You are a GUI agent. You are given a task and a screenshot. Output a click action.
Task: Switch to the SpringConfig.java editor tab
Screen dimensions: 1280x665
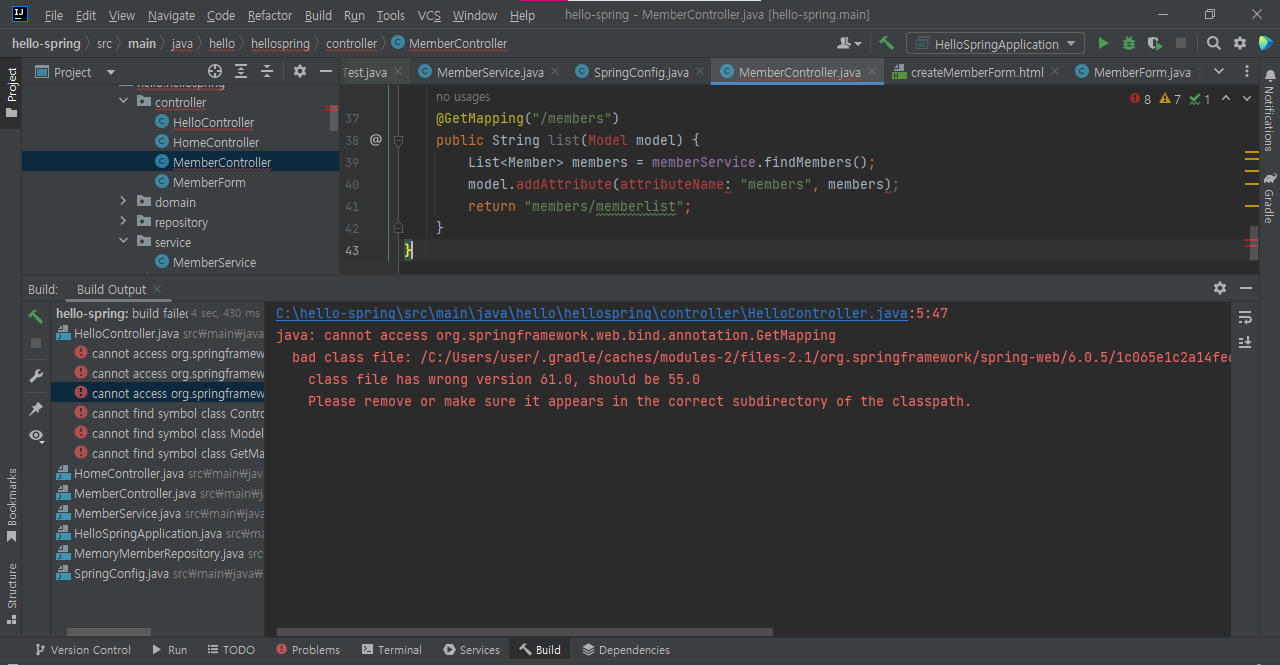(x=640, y=72)
